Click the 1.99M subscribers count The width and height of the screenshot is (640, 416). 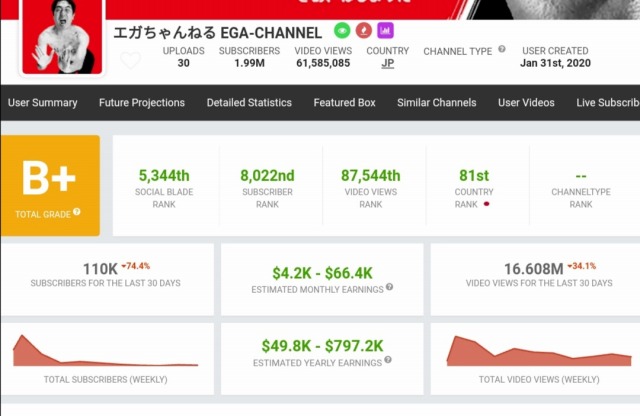tap(249, 63)
